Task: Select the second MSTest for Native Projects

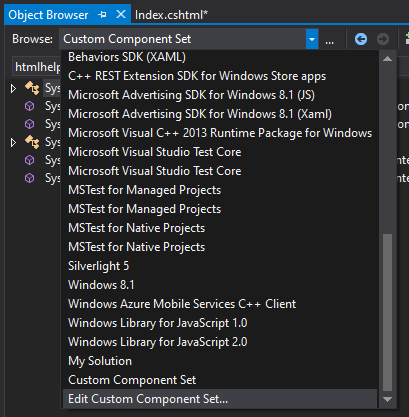Action: (220, 247)
